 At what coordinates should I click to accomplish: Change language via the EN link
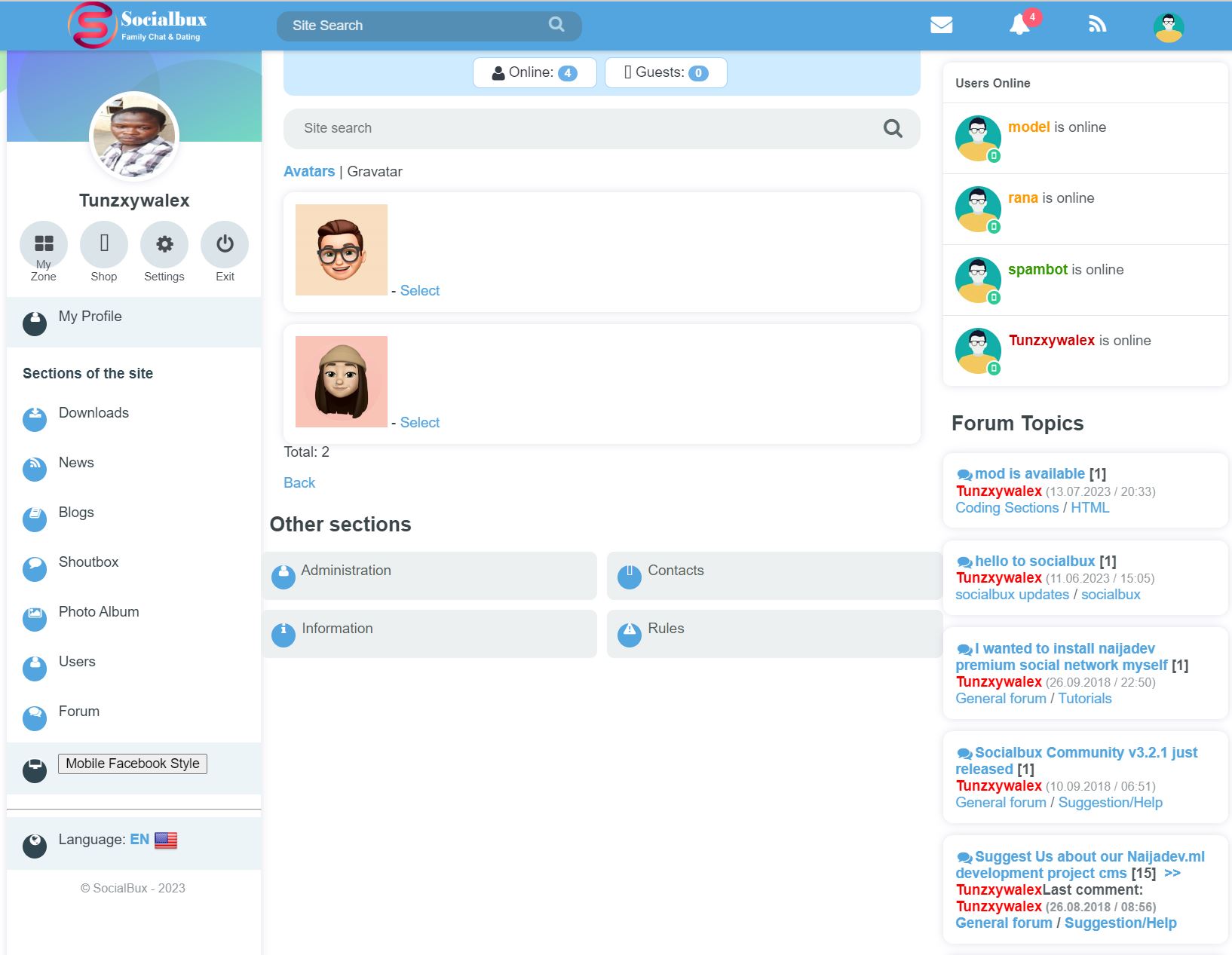pyautogui.click(x=139, y=839)
